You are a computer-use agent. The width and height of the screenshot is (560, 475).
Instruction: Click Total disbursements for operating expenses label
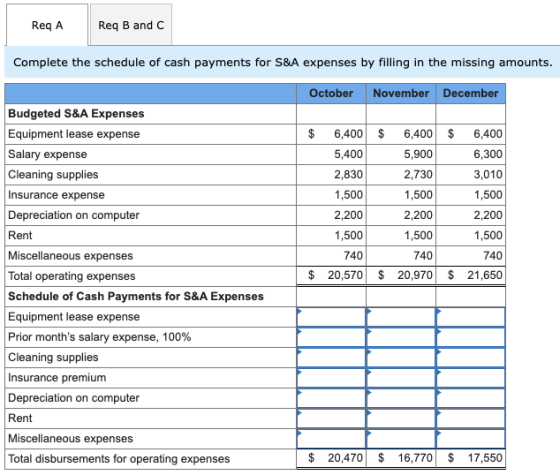[x=119, y=459]
